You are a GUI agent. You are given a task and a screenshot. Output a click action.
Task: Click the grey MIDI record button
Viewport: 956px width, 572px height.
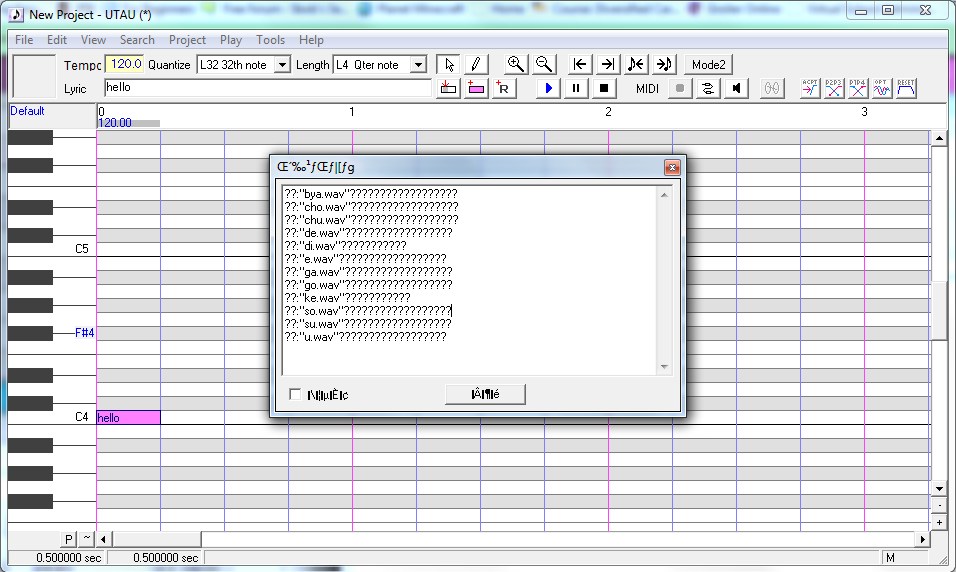coord(680,88)
